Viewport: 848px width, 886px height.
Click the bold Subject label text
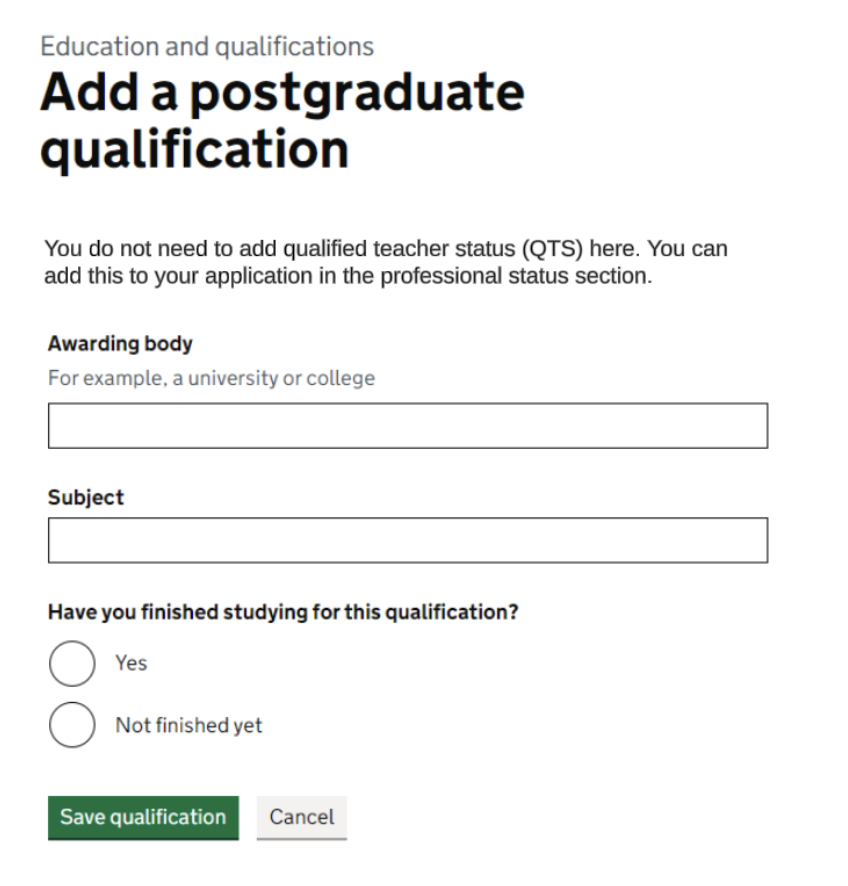pyautogui.click(x=86, y=497)
